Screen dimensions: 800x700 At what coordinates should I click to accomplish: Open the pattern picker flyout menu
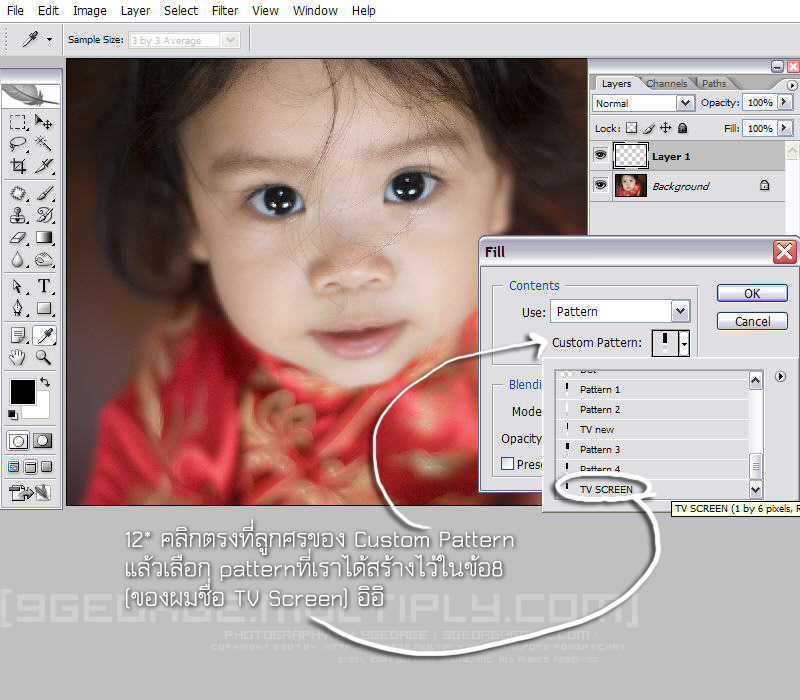780,377
